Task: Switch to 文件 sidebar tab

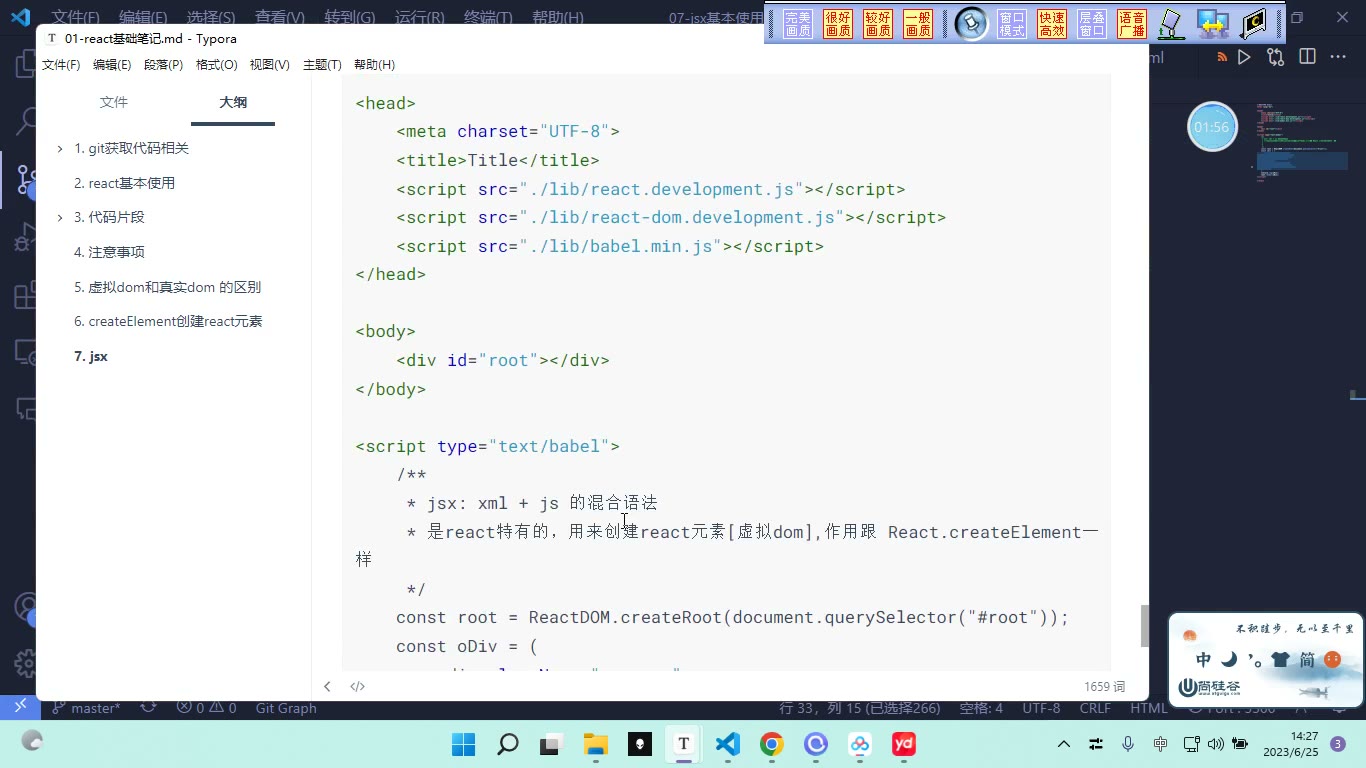Action: pos(114,102)
